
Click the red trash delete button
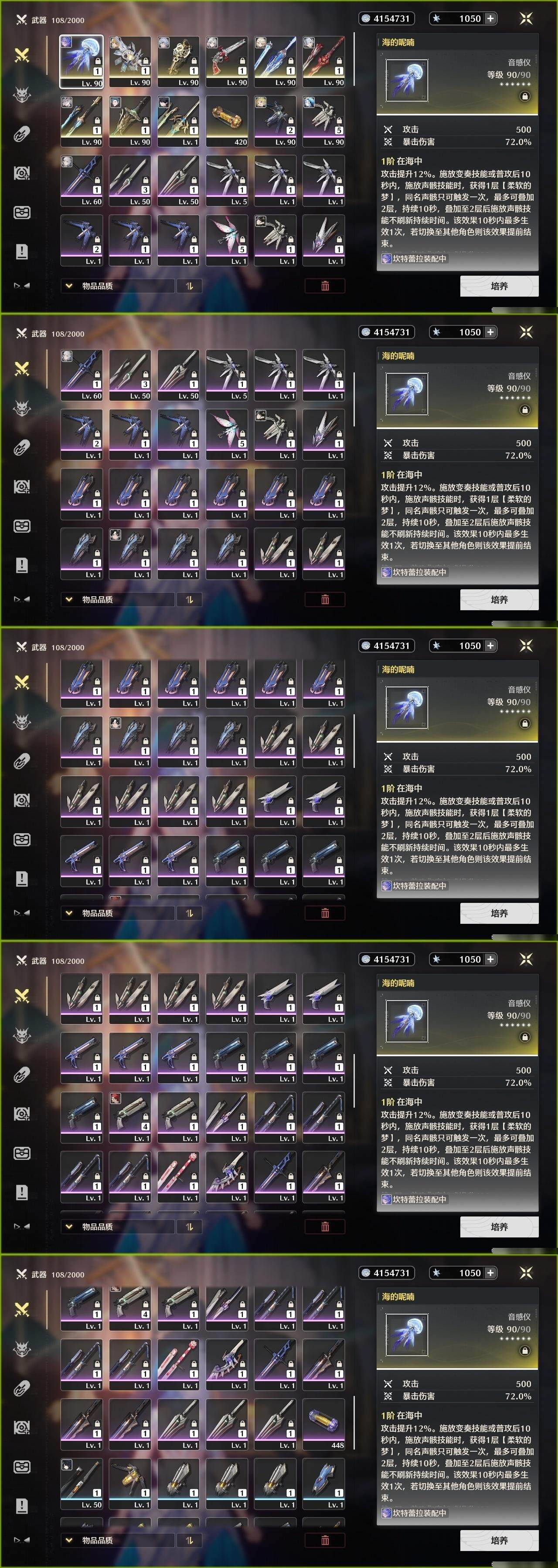tap(325, 286)
